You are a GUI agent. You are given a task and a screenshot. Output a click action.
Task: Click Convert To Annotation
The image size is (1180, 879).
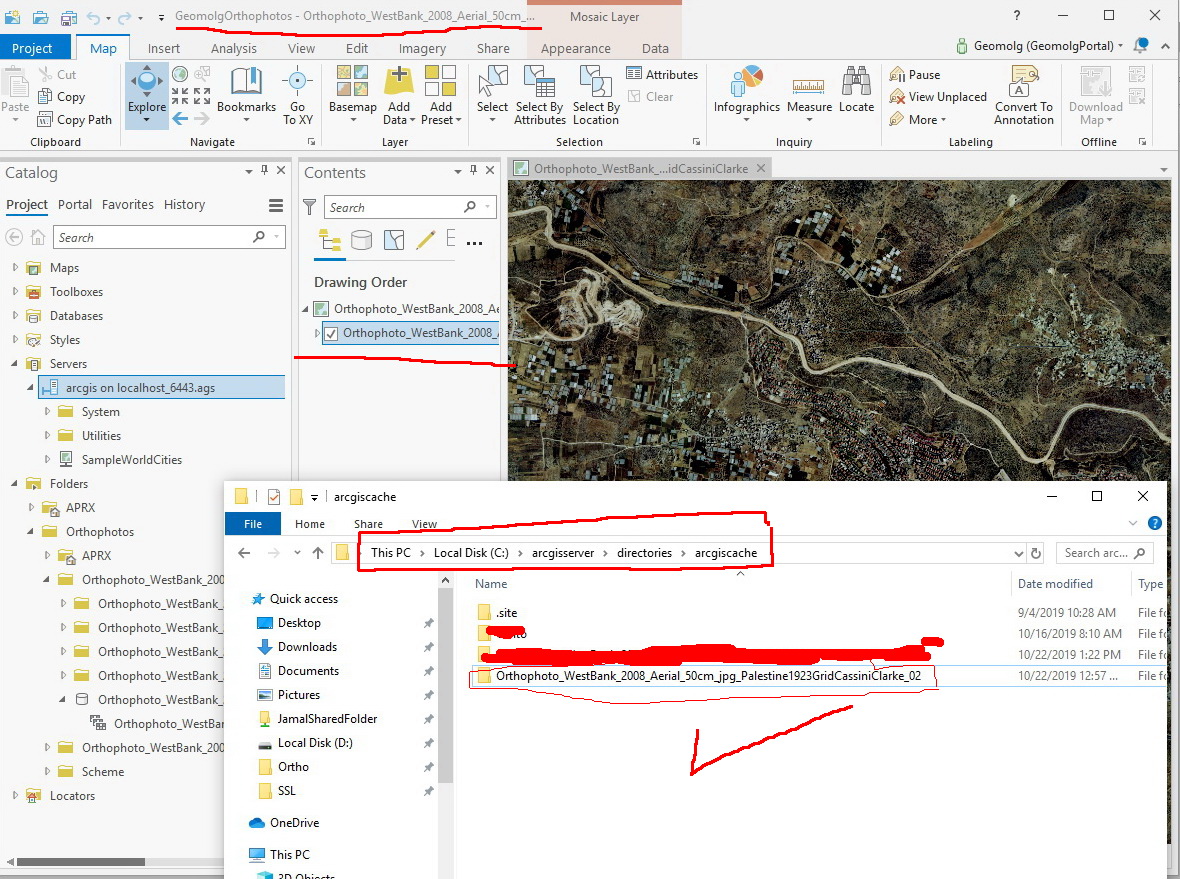1023,96
